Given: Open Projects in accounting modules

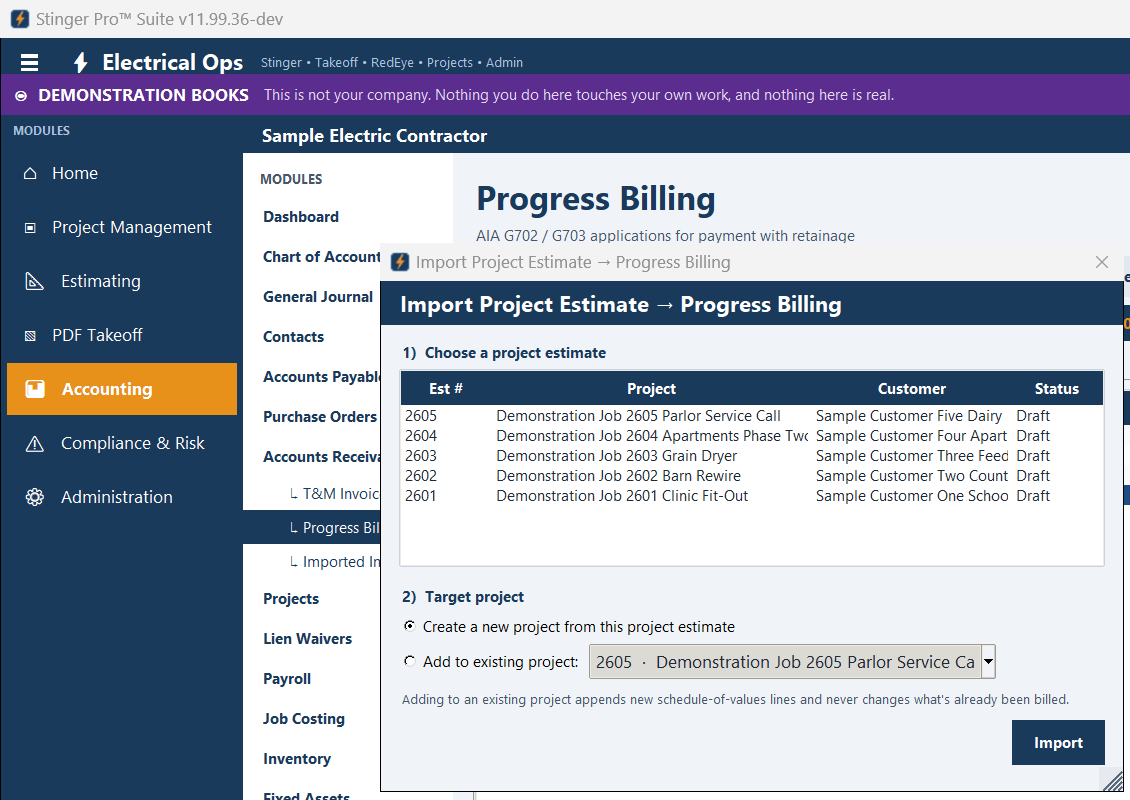Looking at the screenshot, I should tap(291, 599).
